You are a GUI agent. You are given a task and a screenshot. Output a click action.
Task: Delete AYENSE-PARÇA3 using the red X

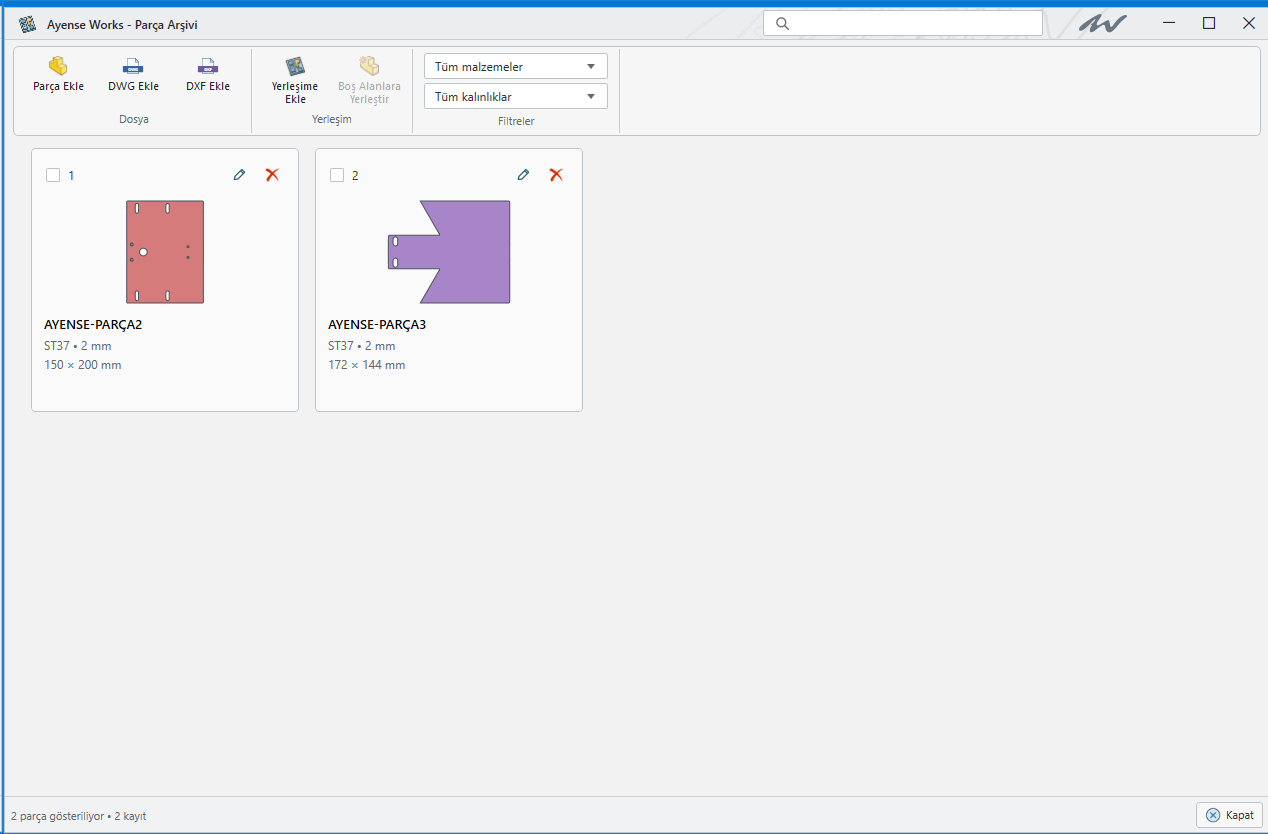tap(556, 175)
